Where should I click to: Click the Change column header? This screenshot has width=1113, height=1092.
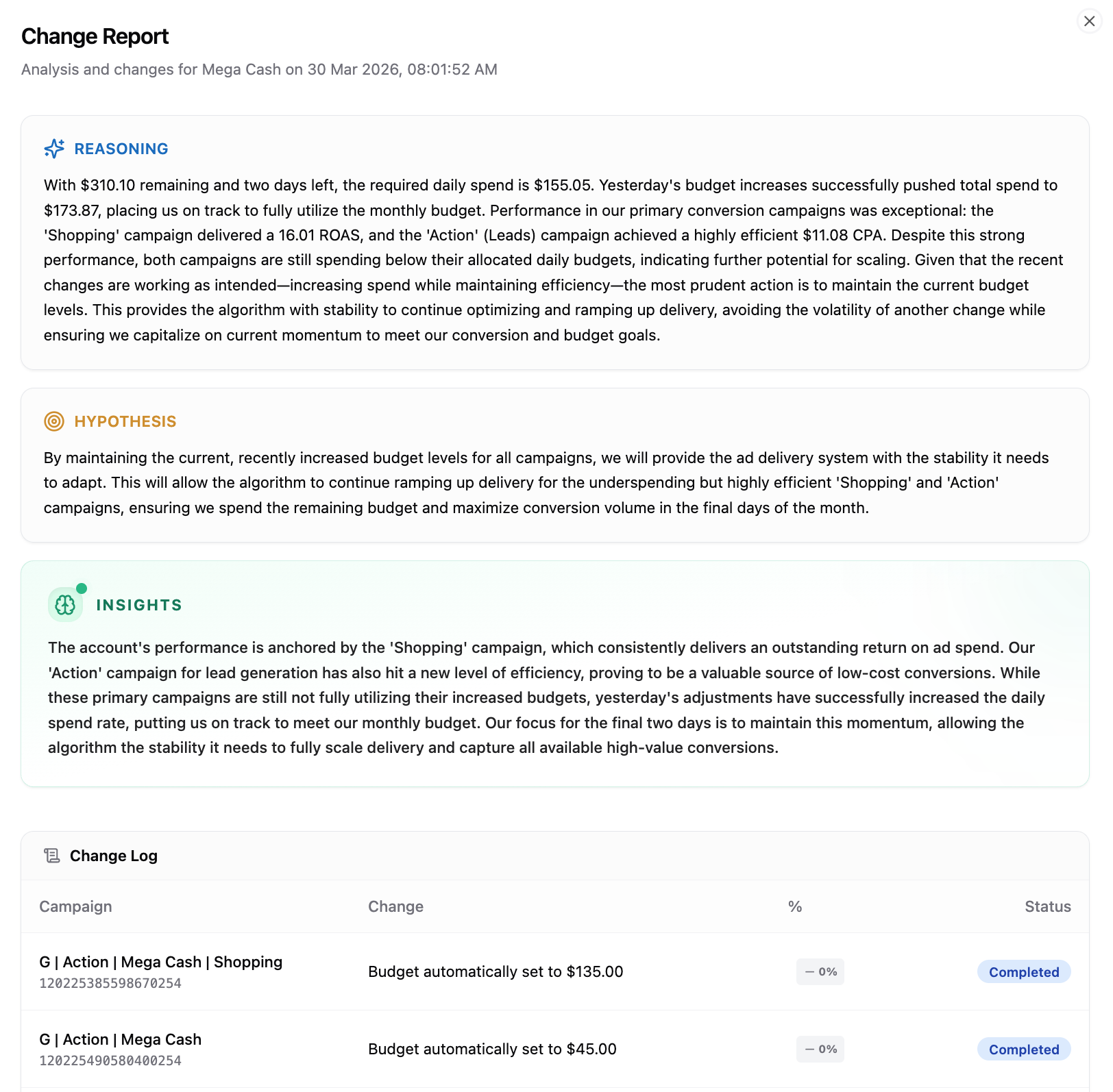[395, 906]
